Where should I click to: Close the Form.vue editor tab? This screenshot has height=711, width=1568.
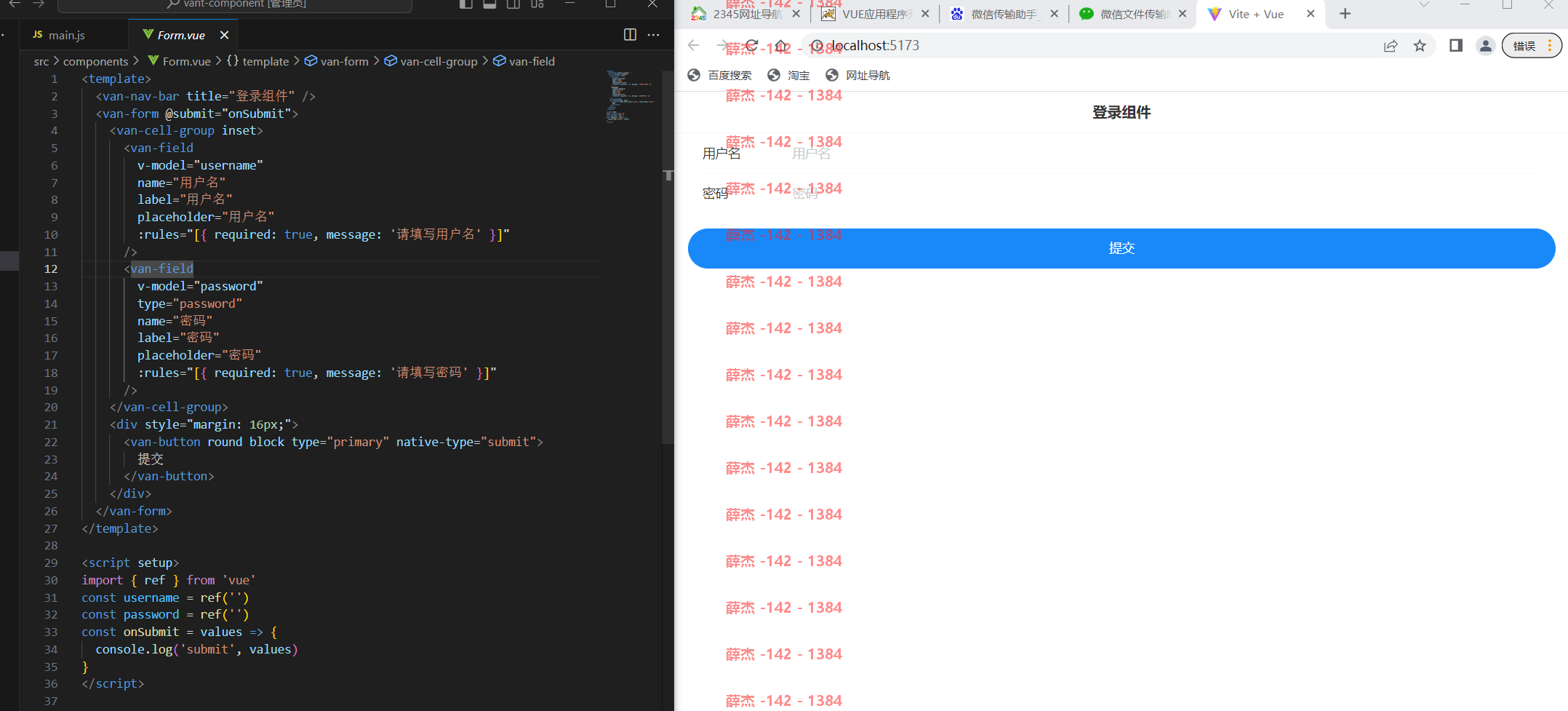224,35
